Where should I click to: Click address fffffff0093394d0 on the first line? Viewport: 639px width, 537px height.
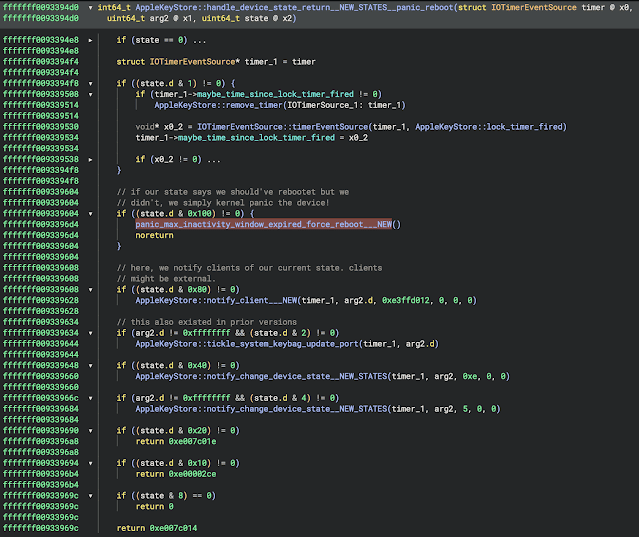(40, 7)
